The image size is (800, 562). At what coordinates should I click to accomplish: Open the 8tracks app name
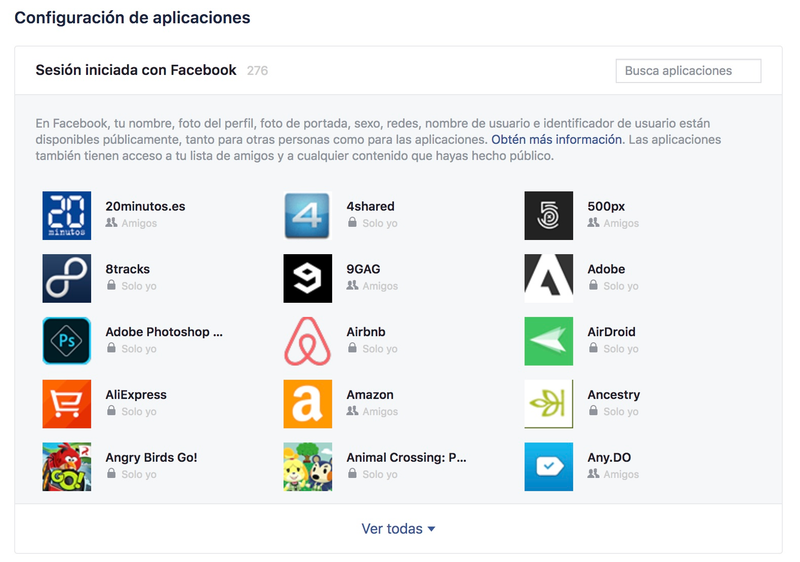tap(128, 269)
